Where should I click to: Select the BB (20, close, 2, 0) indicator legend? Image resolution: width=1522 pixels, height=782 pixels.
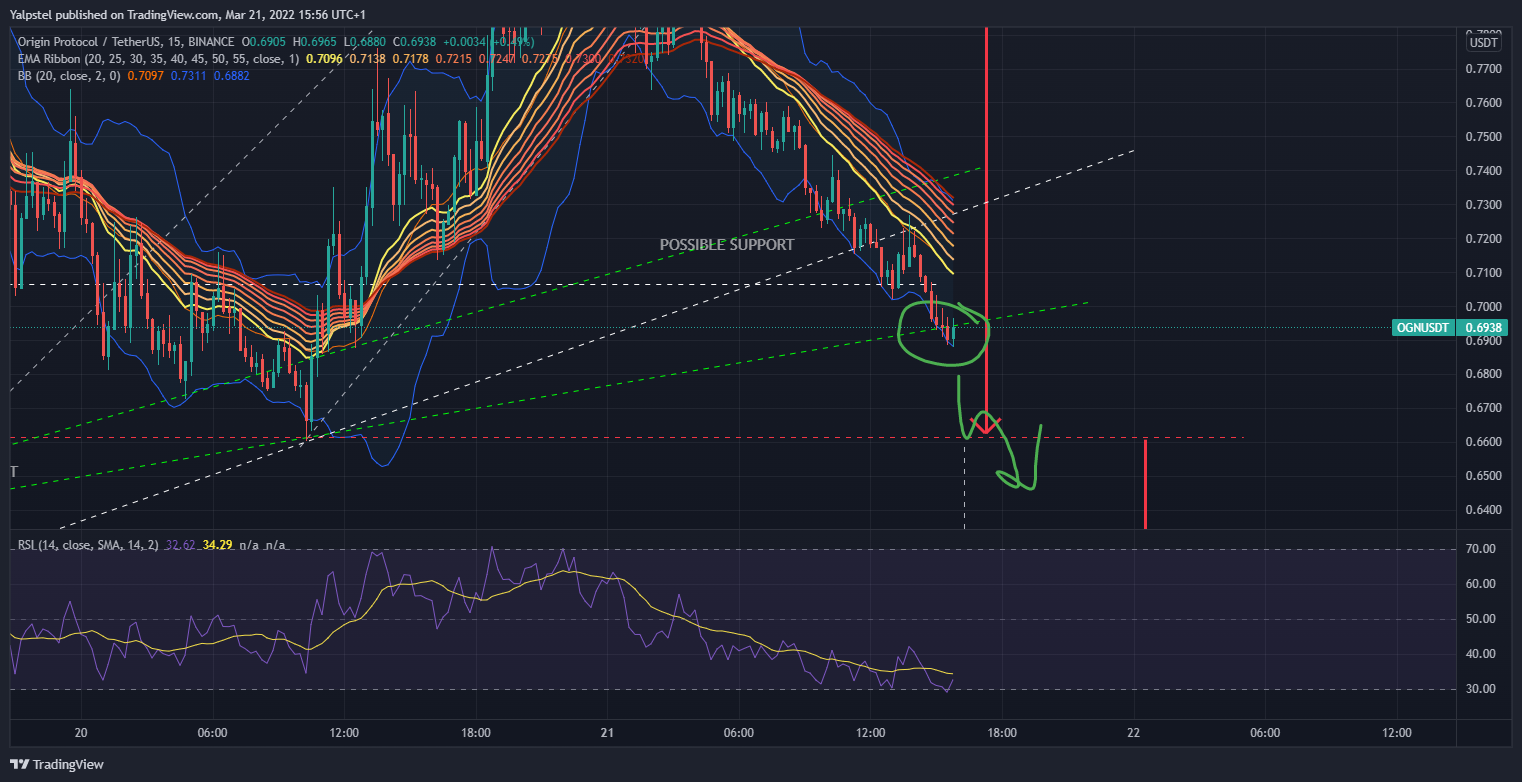[69, 76]
